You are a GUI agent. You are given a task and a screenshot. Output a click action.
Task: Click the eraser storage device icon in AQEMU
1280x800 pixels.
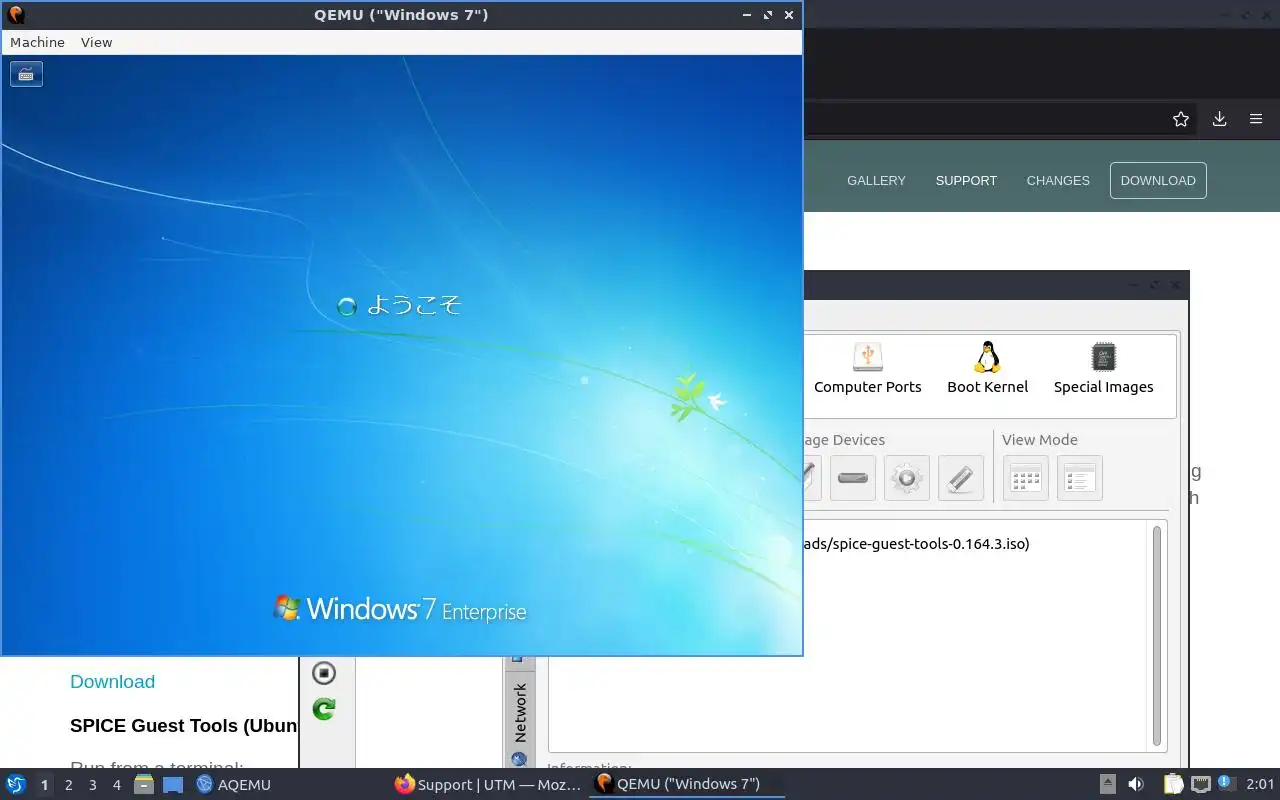coord(961,478)
